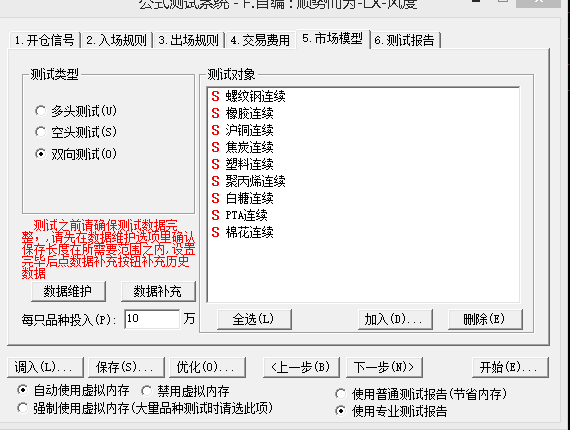Click the S icon beside 棉花连续

(216, 232)
